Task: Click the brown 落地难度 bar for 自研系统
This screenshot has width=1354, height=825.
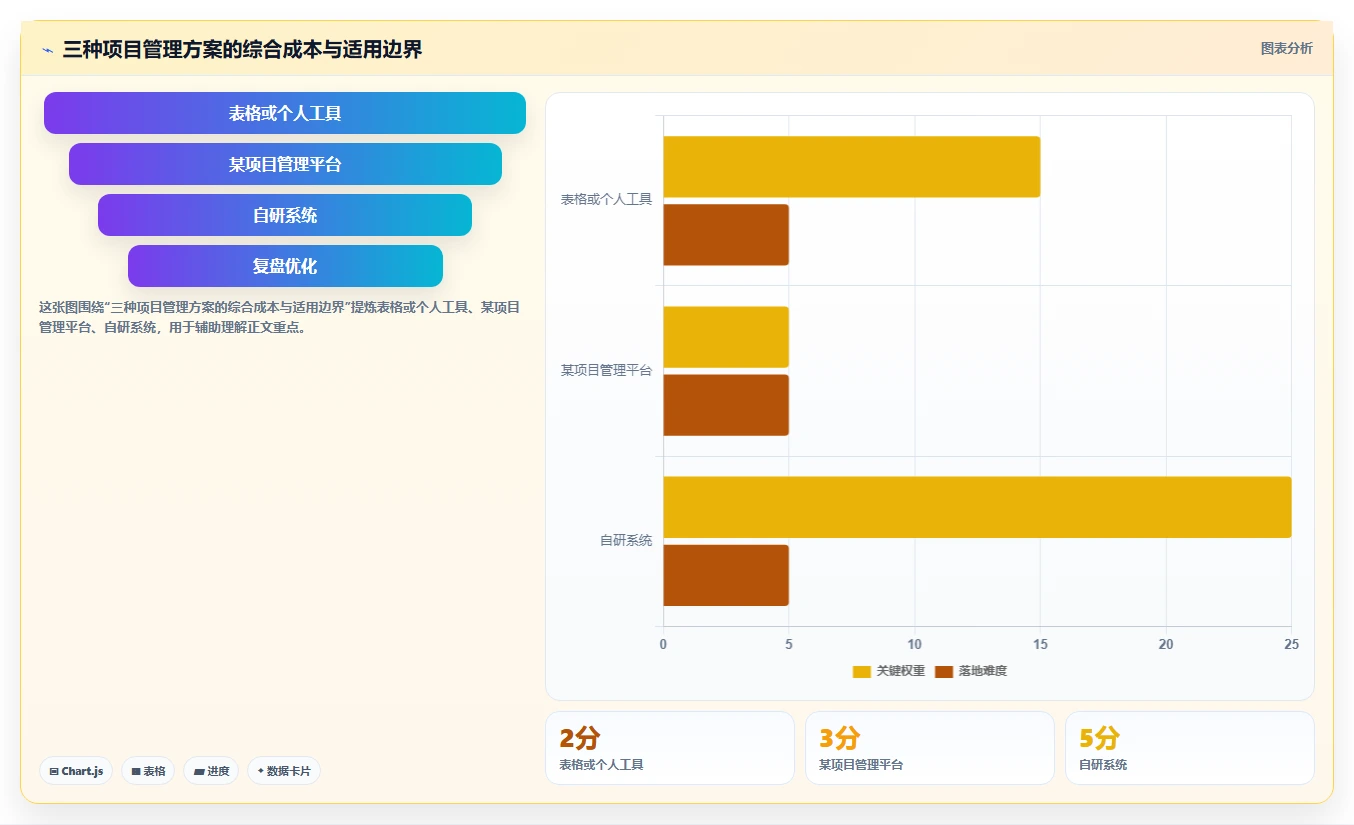Action: pos(726,575)
